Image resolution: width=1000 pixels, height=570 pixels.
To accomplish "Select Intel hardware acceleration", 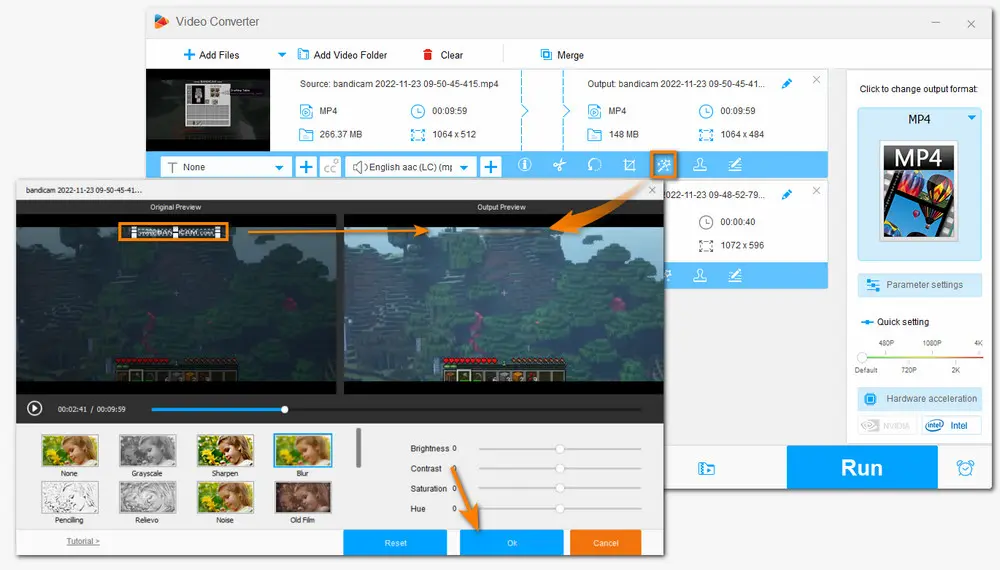I will click(x=951, y=425).
